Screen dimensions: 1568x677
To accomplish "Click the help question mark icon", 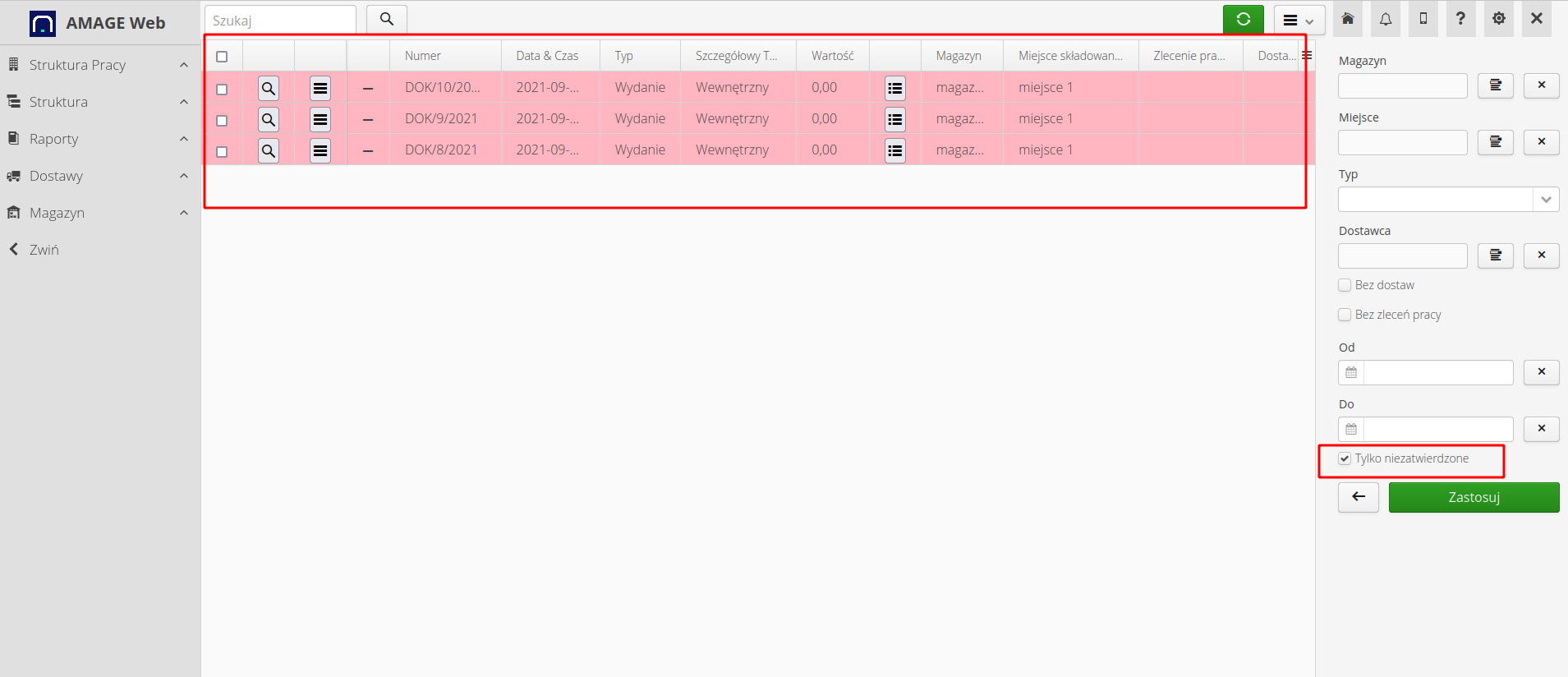I will click(1460, 19).
